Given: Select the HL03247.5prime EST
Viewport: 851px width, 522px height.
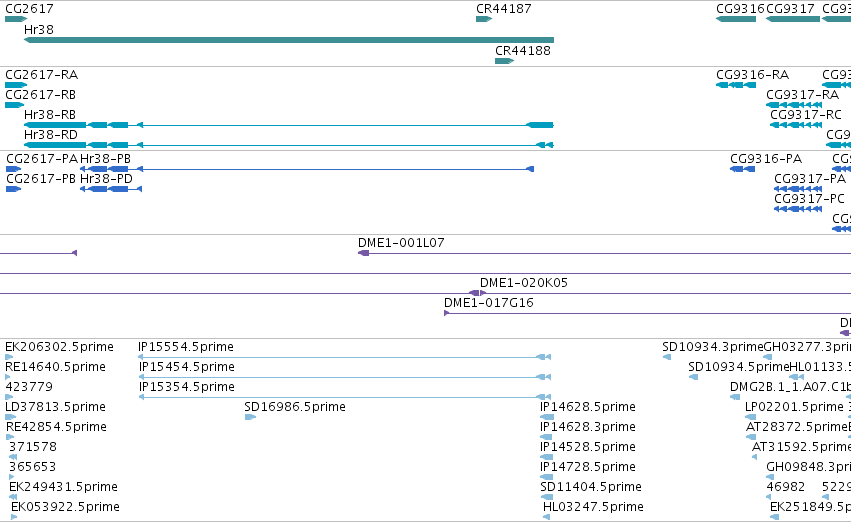Looking at the screenshot, I should point(547,517).
